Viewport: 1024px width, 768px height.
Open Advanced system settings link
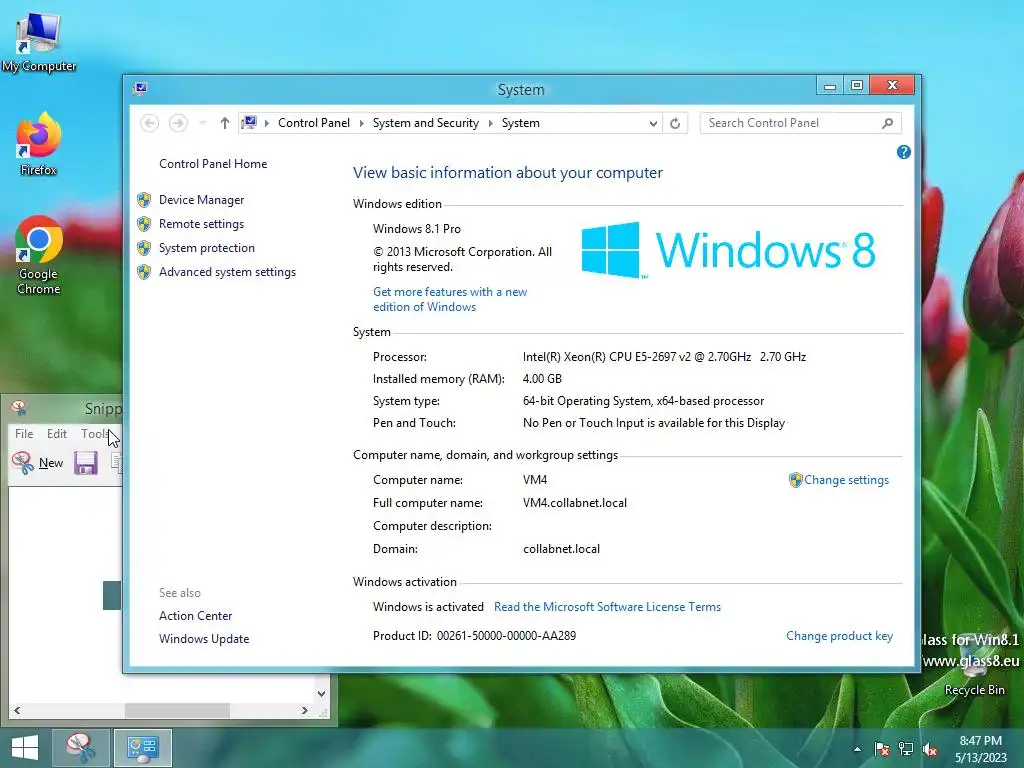pos(227,272)
